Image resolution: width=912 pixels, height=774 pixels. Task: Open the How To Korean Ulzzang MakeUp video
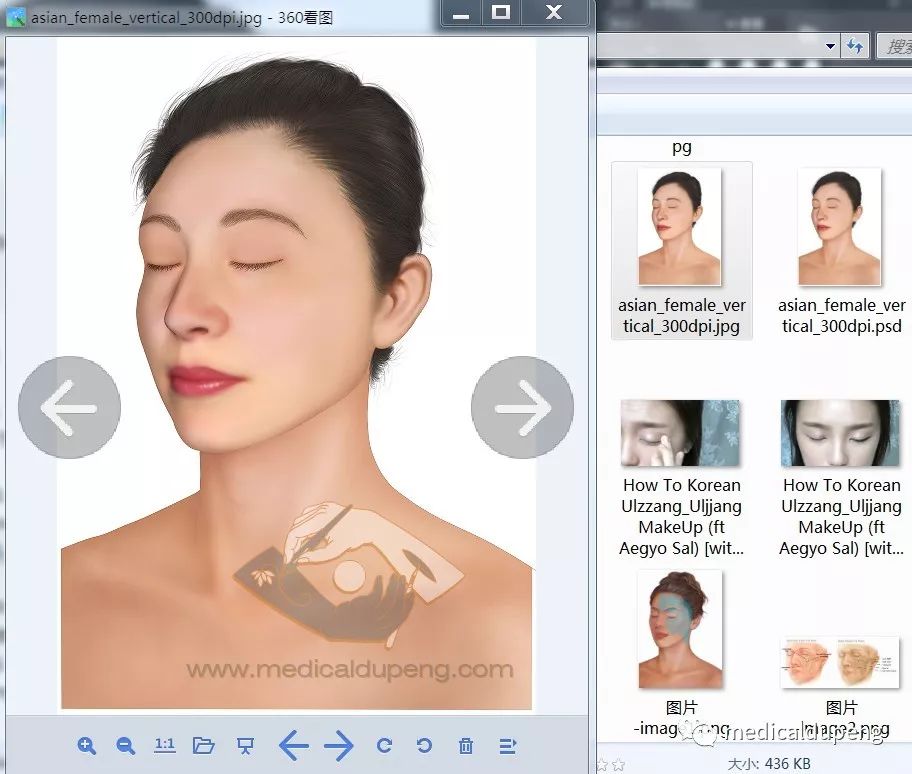coord(681,432)
